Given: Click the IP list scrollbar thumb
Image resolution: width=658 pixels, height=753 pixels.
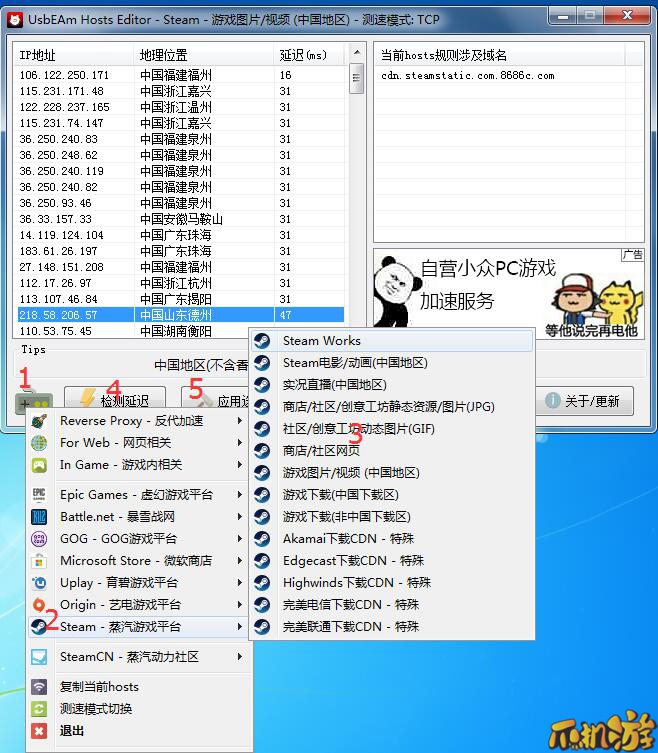Looking at the screenshot, I should pyautogui.click(x=356, y=78).
